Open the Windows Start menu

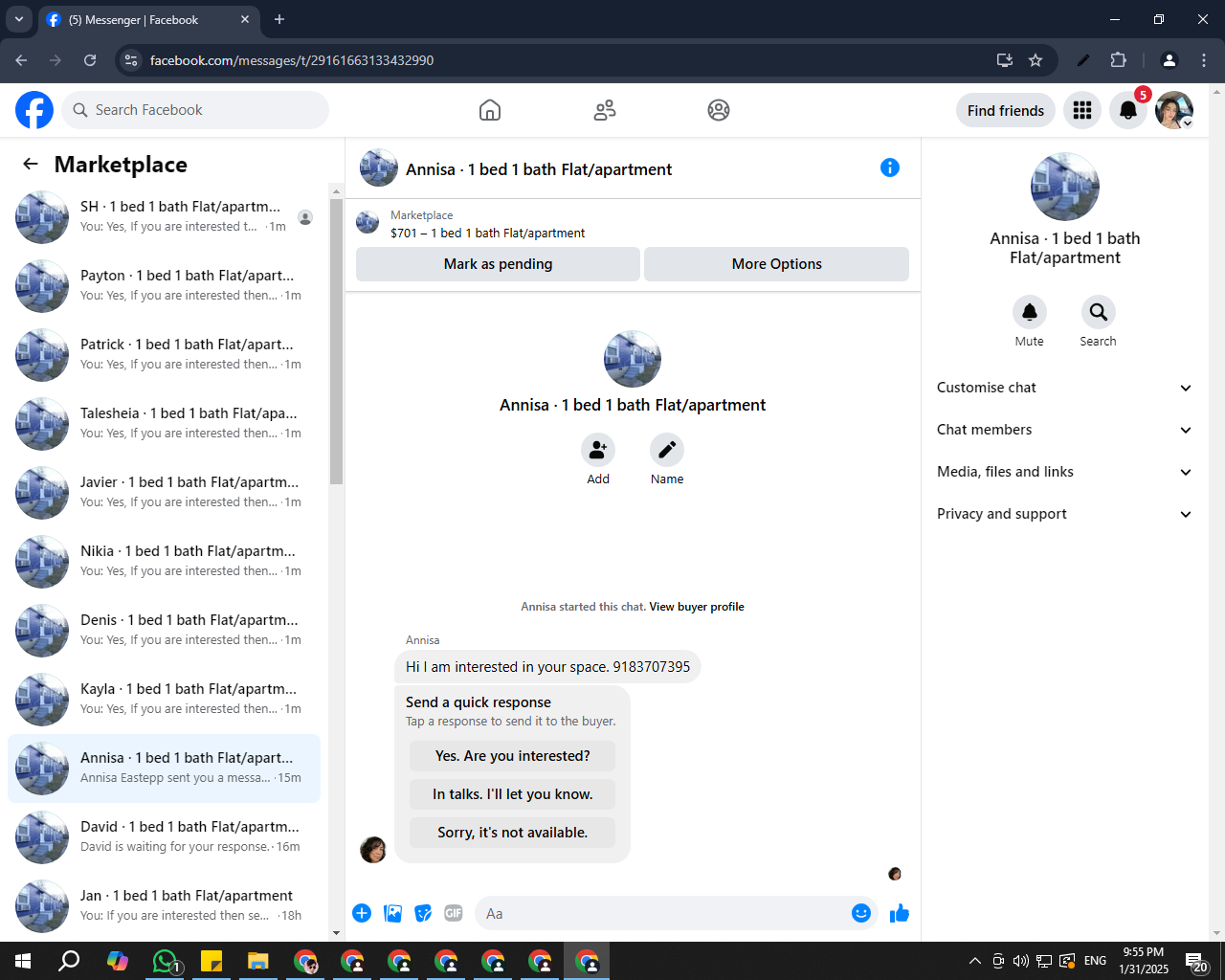point(23,961)
